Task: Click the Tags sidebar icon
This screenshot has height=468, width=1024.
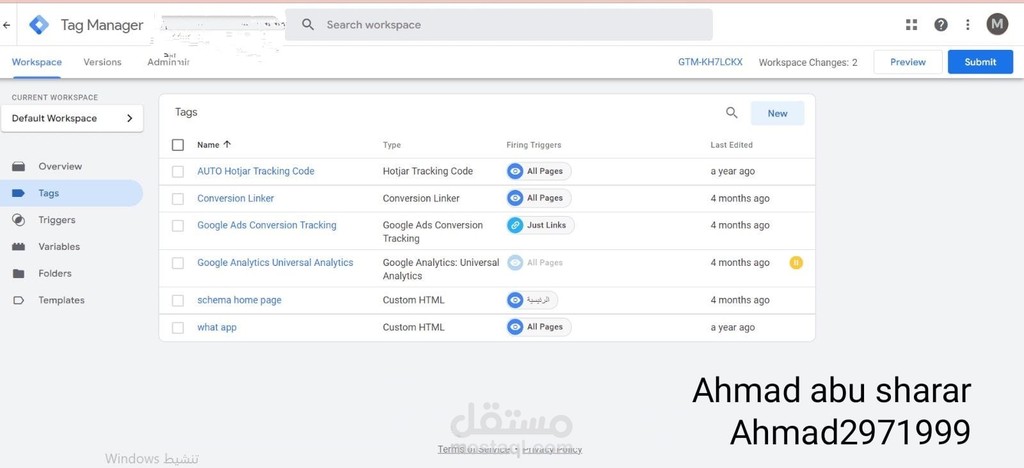Action: click(x=18, y=193)
